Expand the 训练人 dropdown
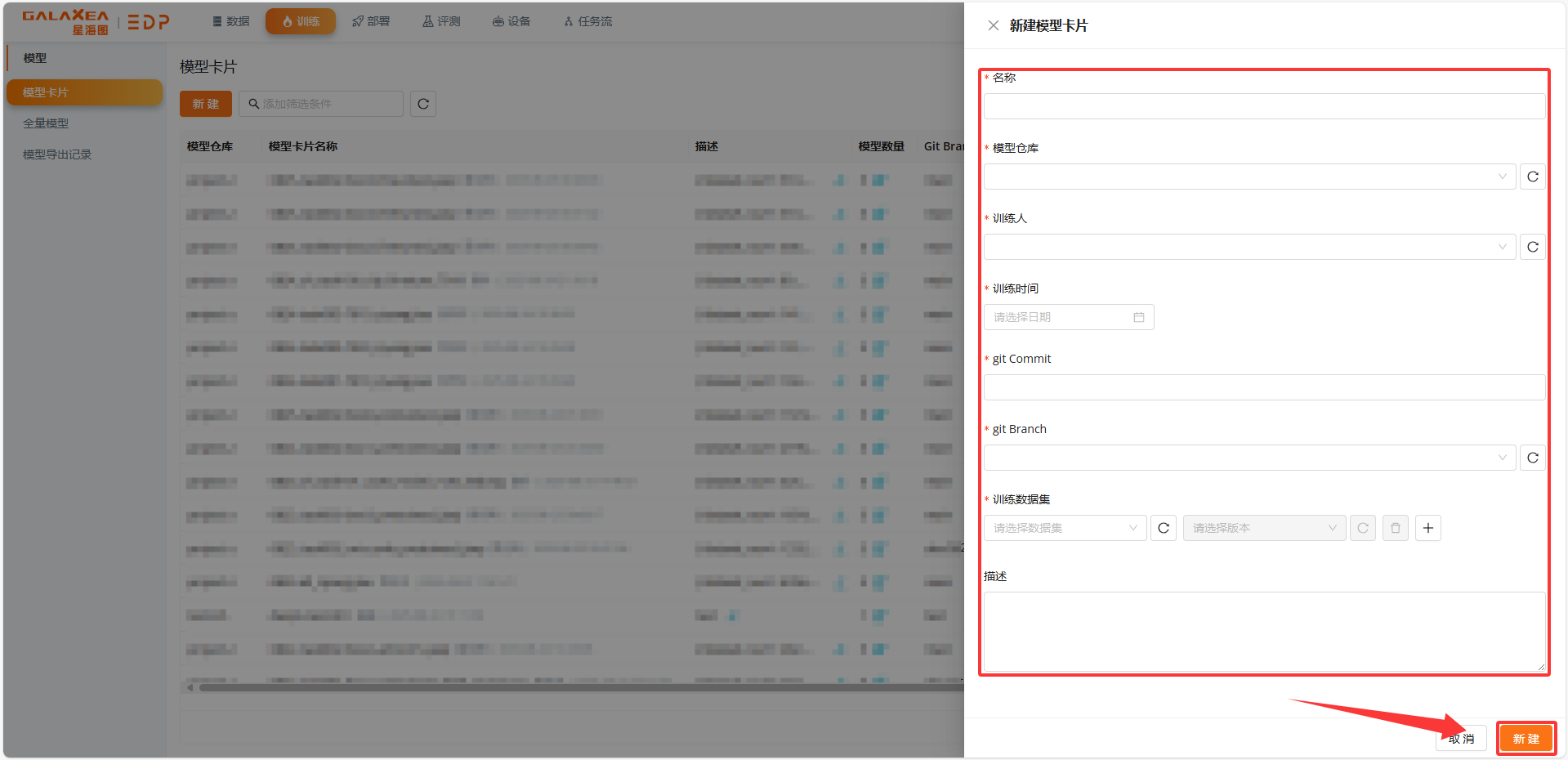 click(x=1249, y=247)
